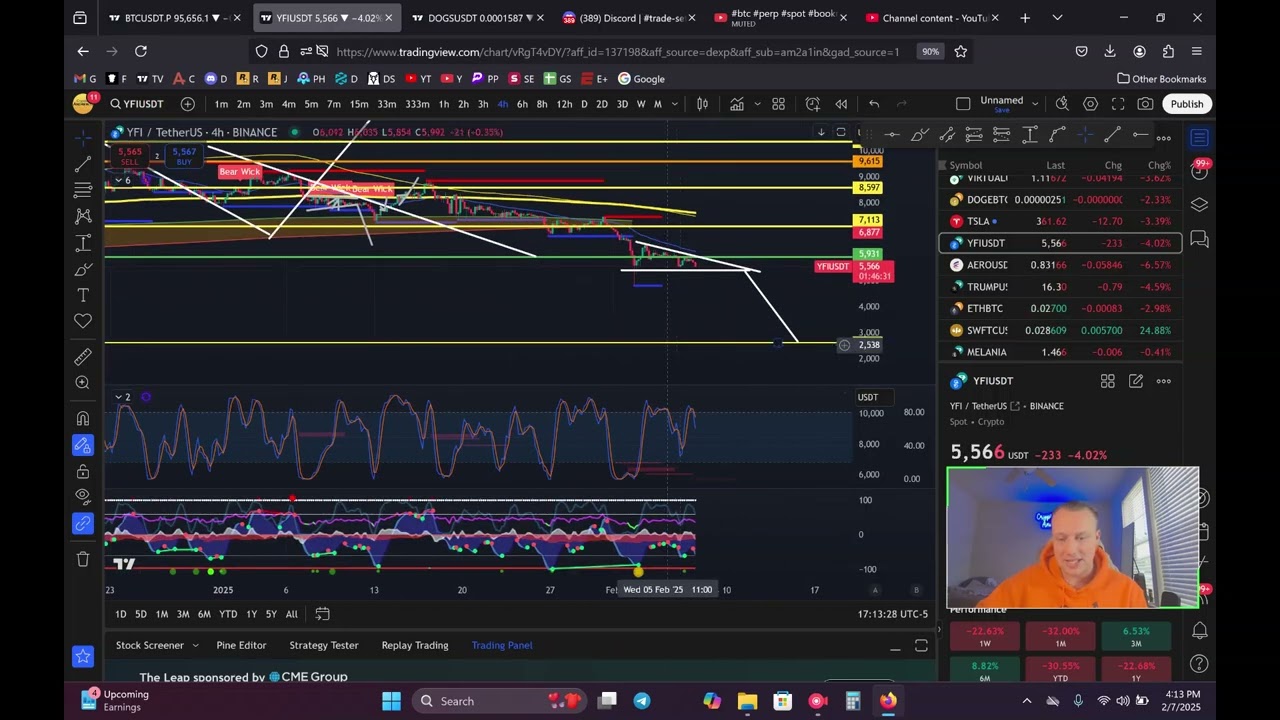Select ETHBTC row in watchlist
The height and width of the screenshot is (720, 1280).
pyautogui.click(x=1060, y=308)
